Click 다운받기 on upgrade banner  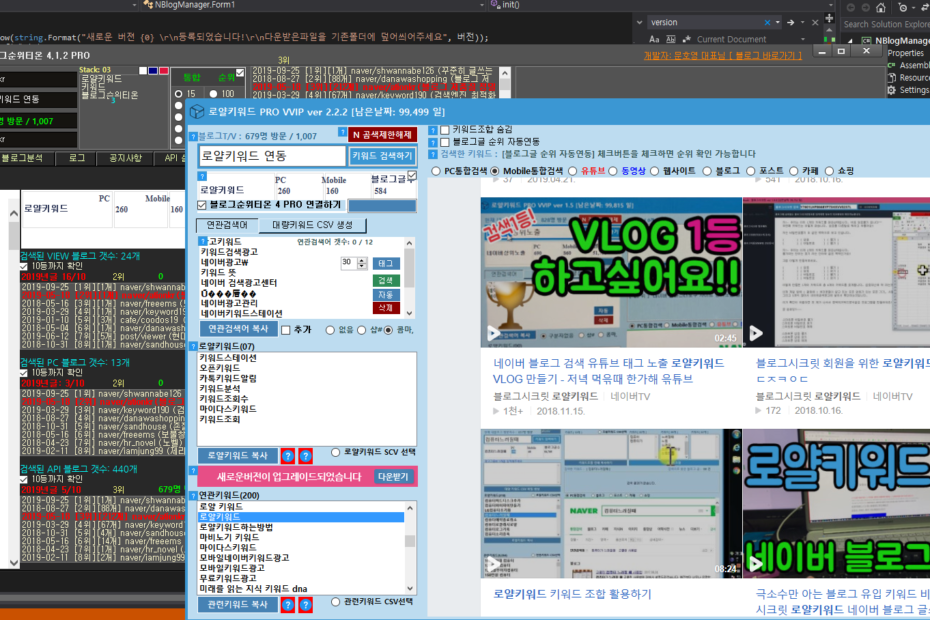pos(392,476)
